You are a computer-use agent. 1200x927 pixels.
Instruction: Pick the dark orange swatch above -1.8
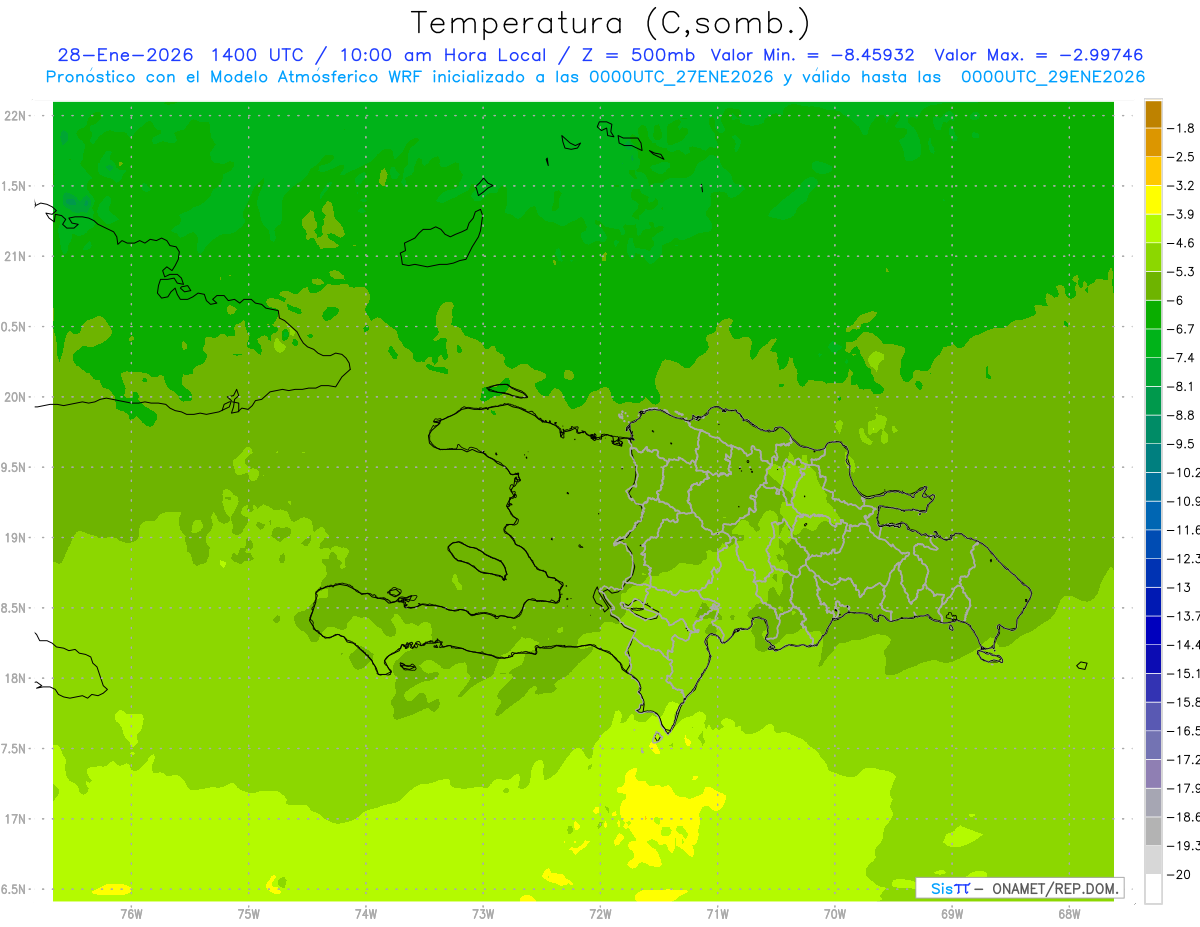[x=1153, y=114]
